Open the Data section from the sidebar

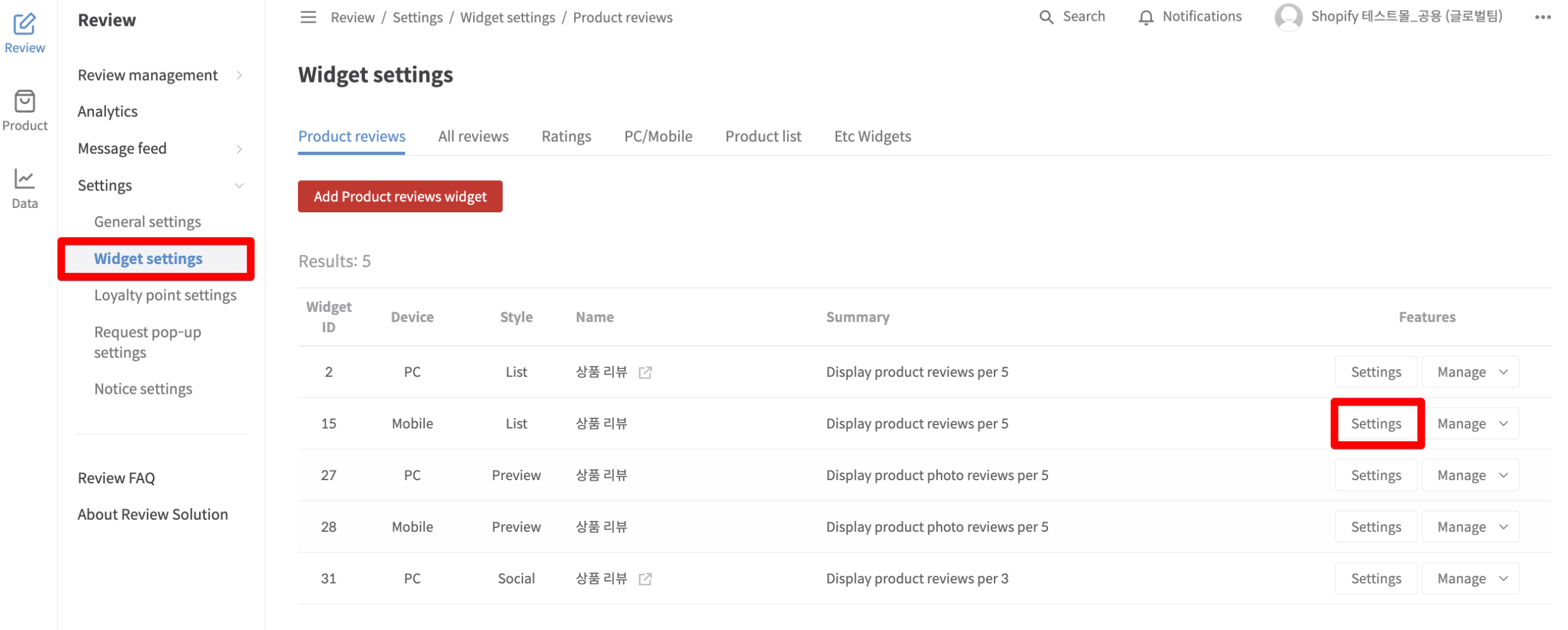tap(24, 187)
